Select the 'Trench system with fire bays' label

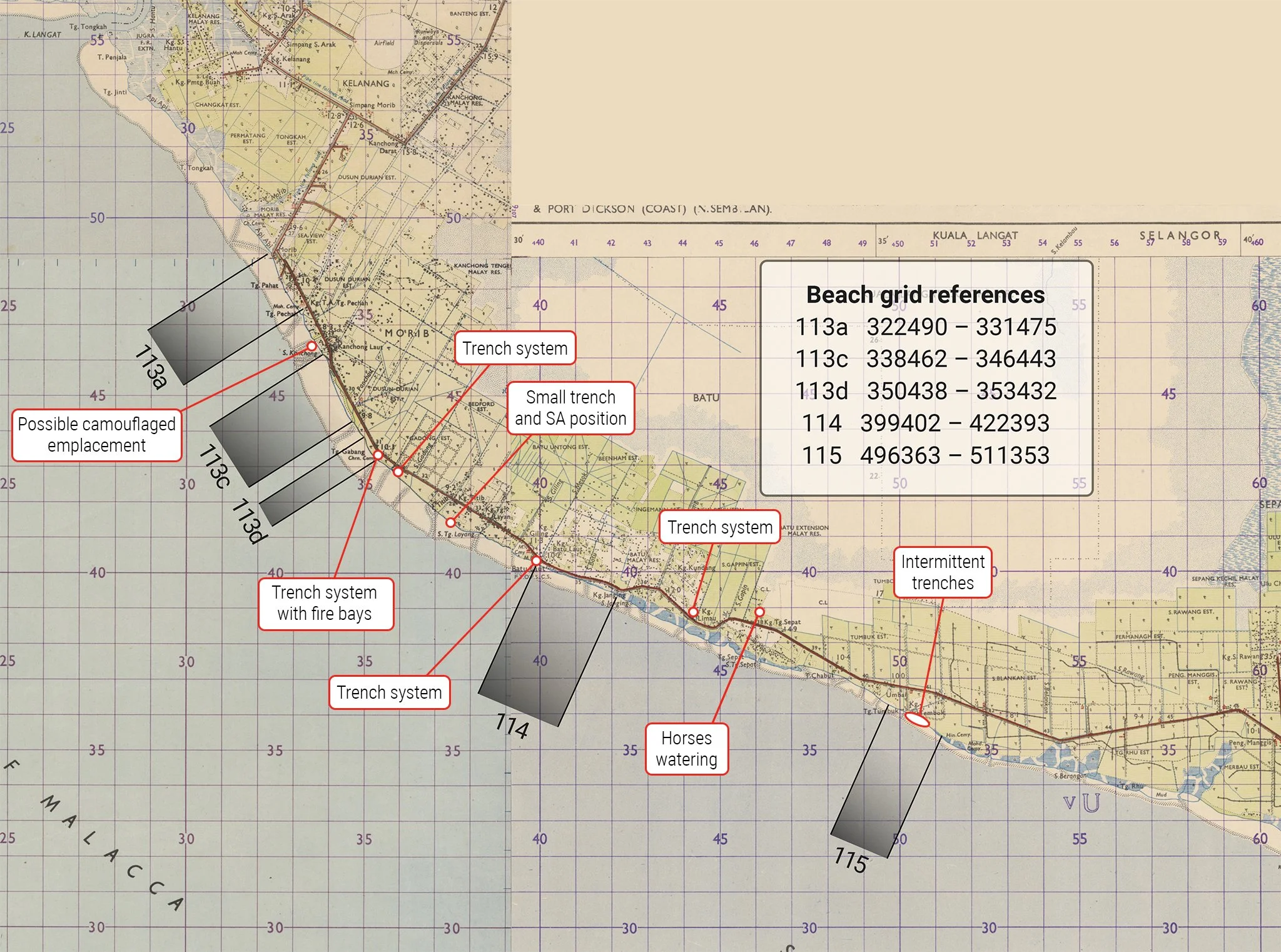click(325, 603)
